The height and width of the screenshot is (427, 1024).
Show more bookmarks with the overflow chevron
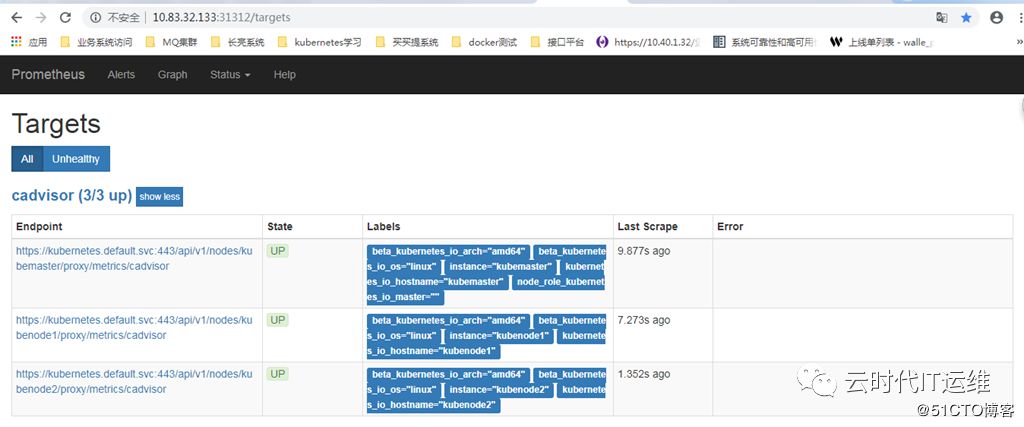click(x=1019, y=42)
